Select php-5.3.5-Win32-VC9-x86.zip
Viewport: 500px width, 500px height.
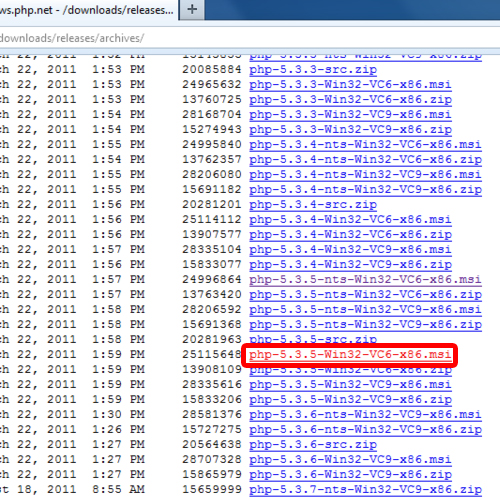tap(350, 399)
